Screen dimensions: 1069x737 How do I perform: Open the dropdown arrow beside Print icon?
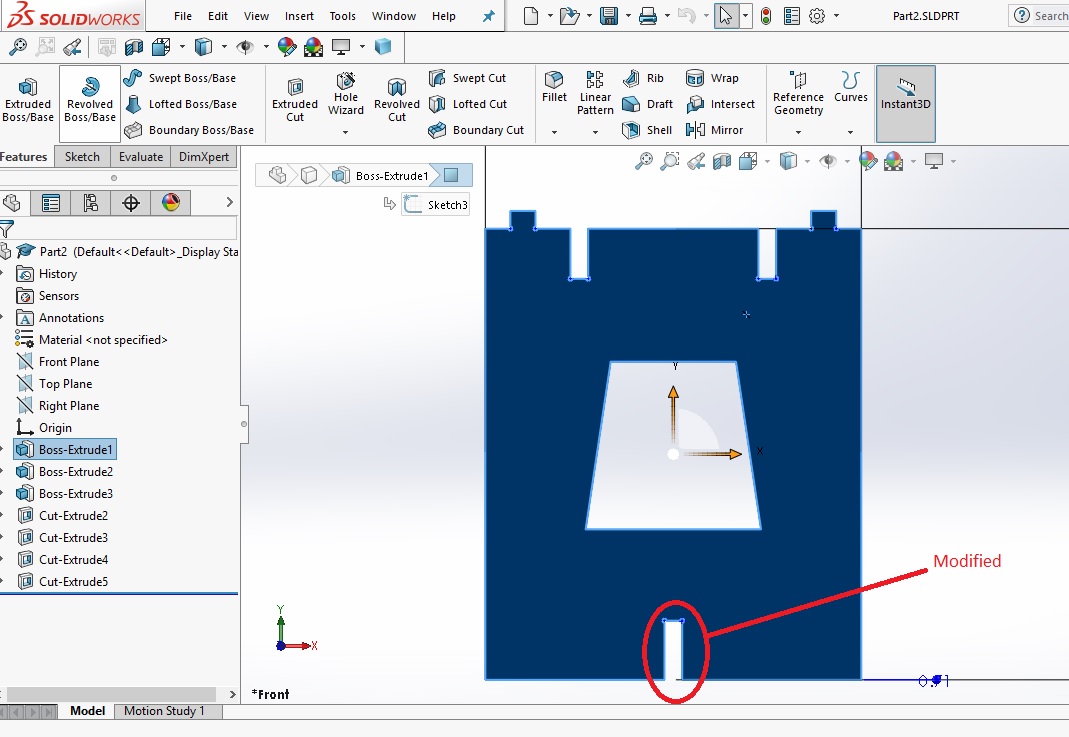(667, 16)
